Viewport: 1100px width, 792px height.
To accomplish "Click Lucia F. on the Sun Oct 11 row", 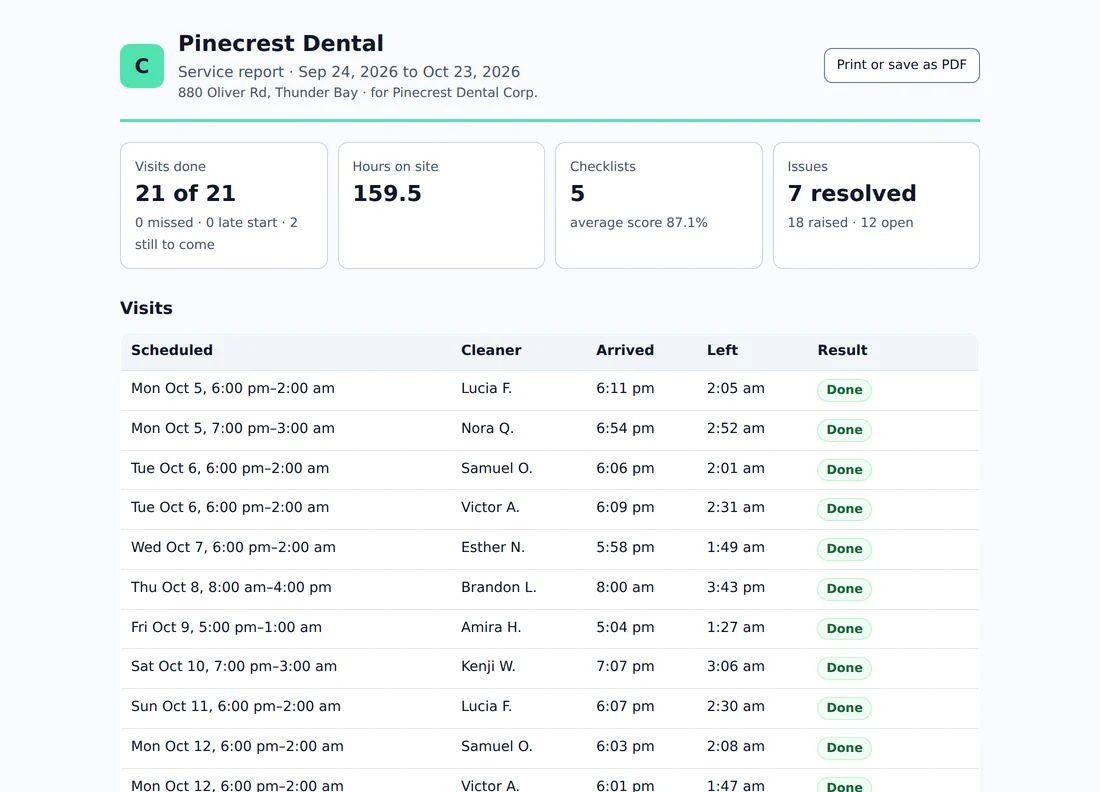I will (486, 707).
